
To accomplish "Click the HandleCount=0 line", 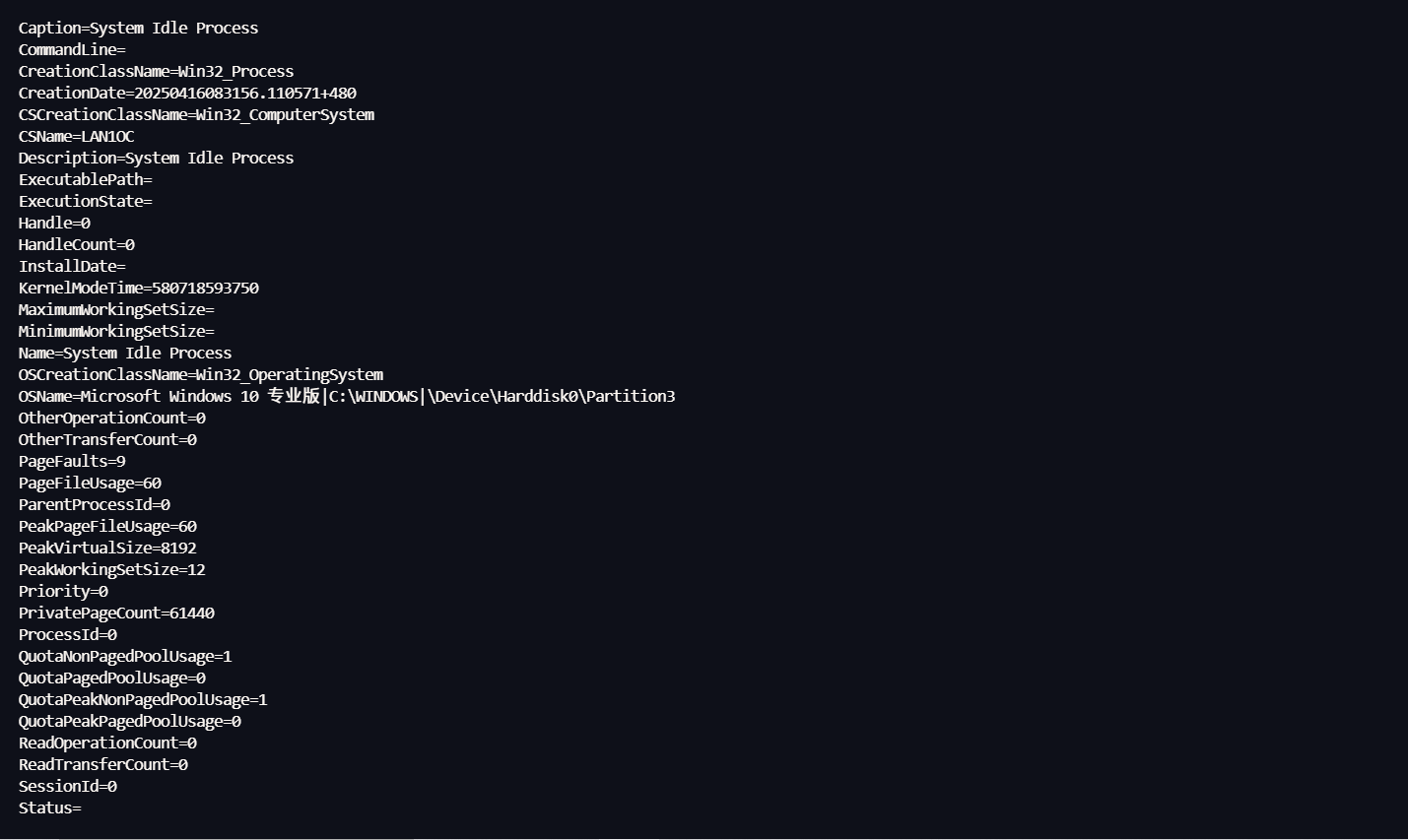I will coord(76,244).
